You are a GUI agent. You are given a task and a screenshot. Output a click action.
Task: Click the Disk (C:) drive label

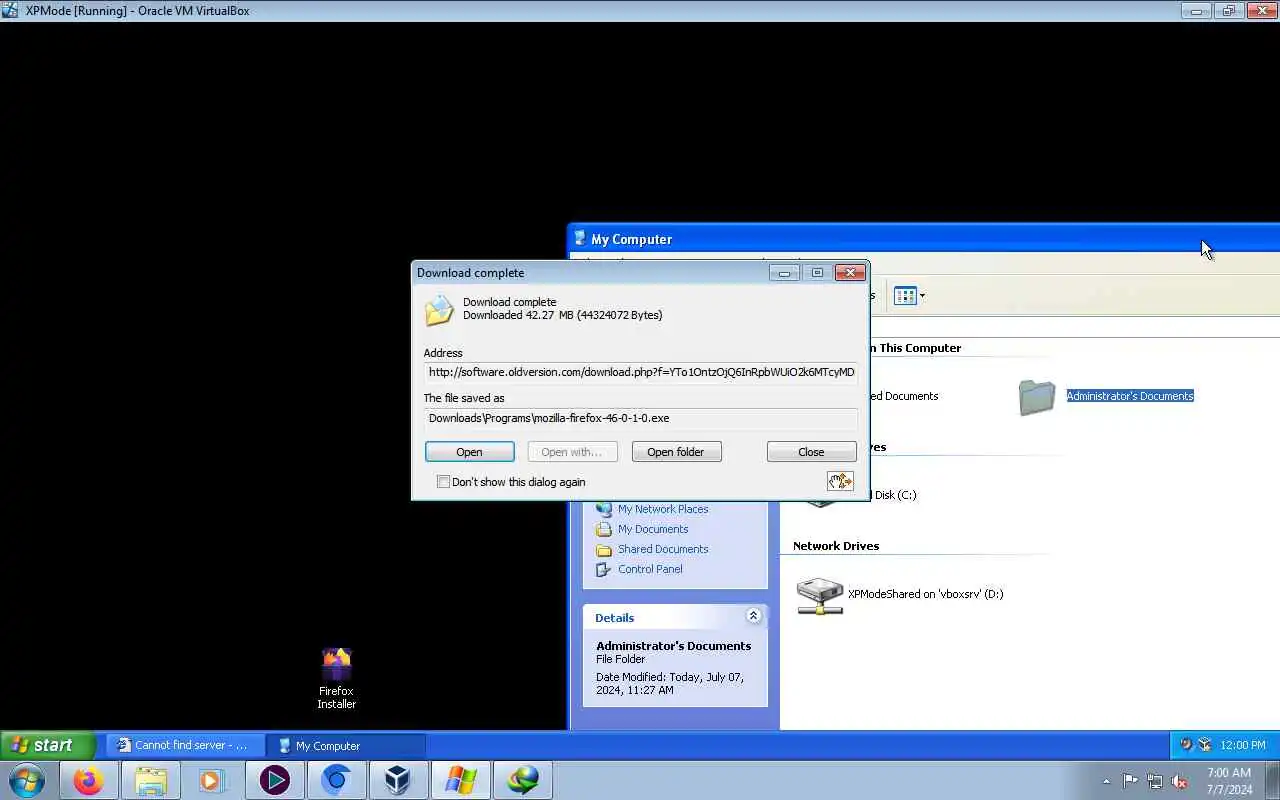(895, 495)
